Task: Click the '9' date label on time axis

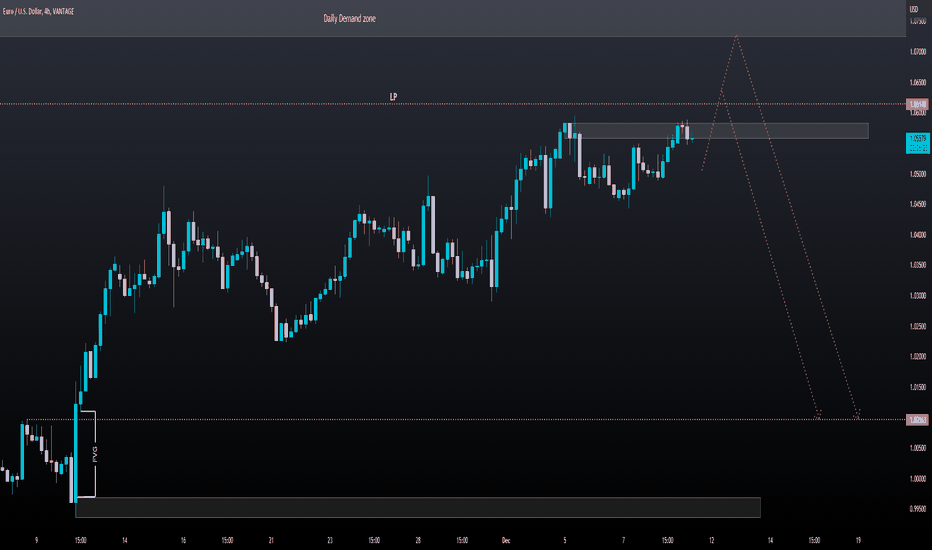Action: [x=36, y=540]
